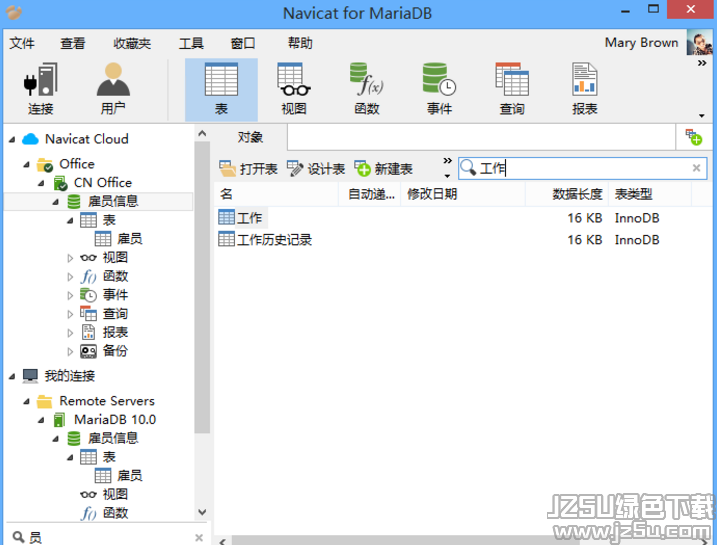This screenshot has height=545, width=717.
Task: Collapse the Navicat Cloud tree node
Action: (x=12, y=139)
